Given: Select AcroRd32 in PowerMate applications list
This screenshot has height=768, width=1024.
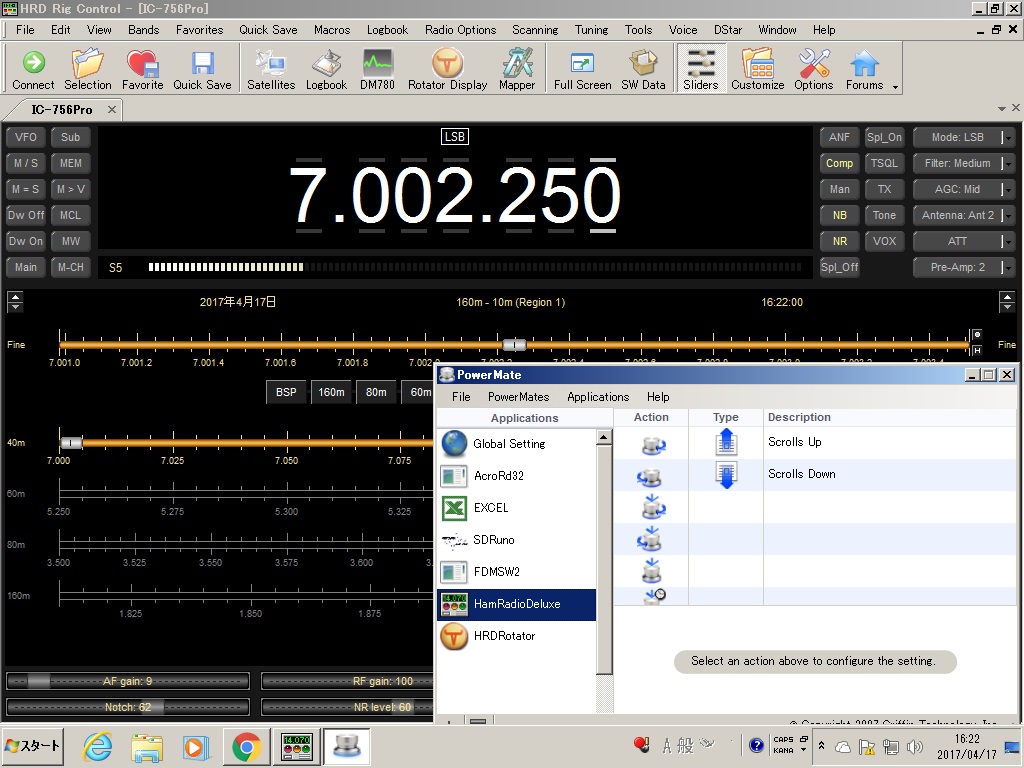Looking at the screenshot, I should [517, 476].
